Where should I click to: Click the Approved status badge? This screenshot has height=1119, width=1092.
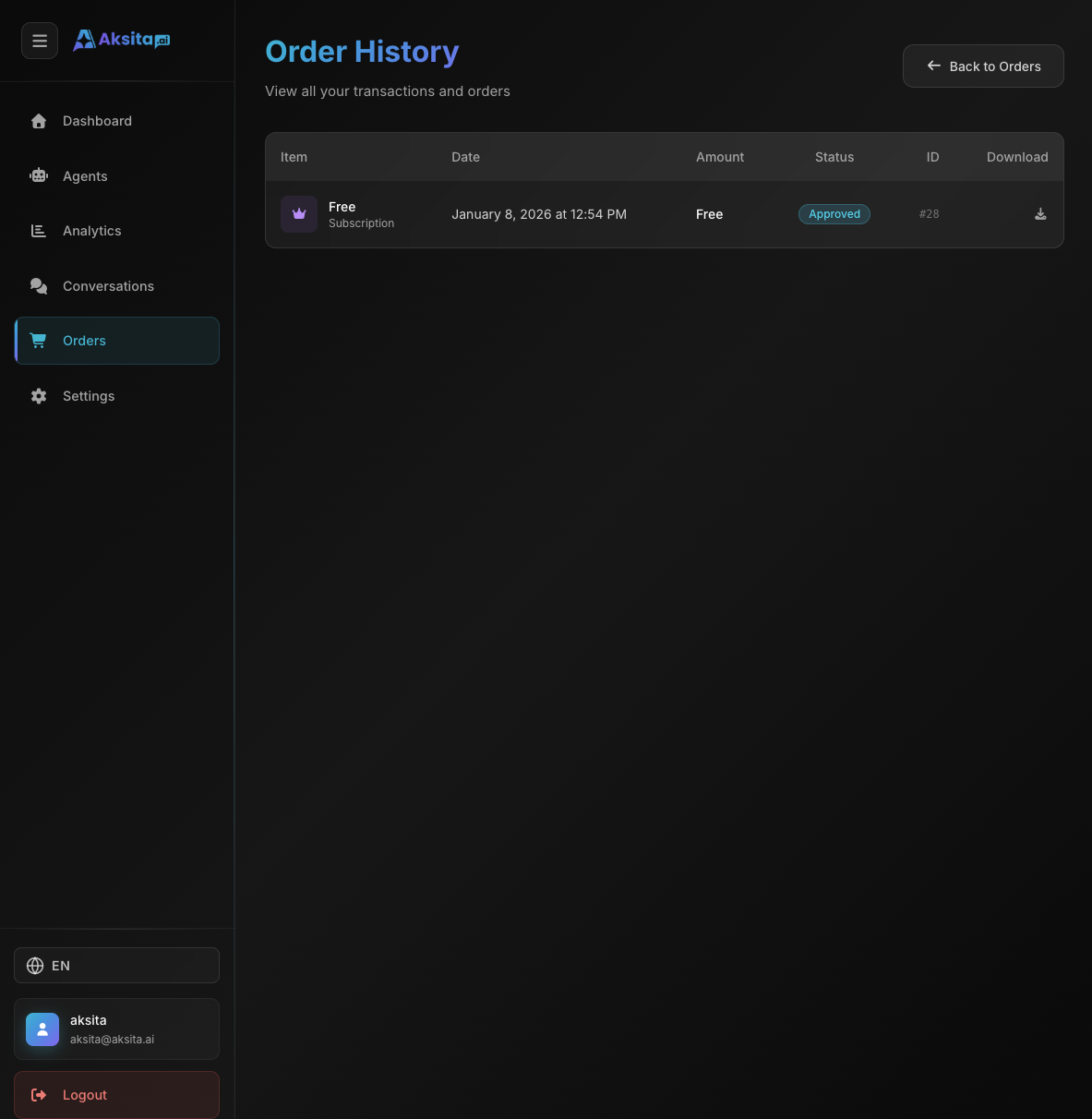[834, 214]
